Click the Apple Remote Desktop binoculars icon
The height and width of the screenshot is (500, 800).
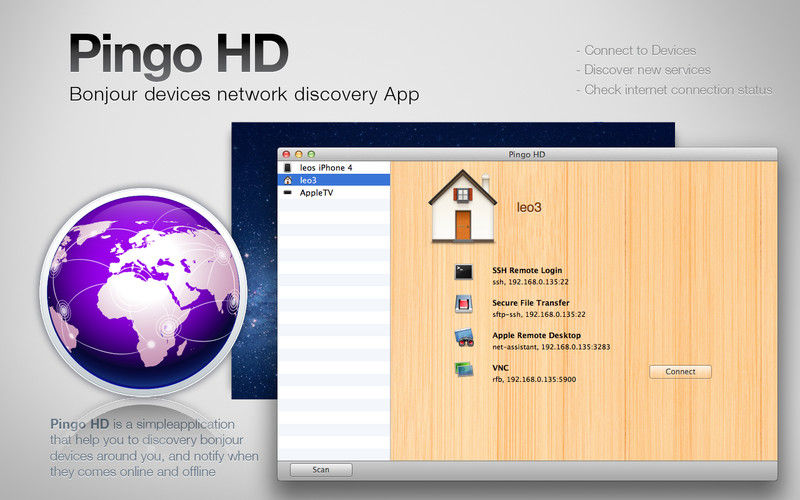coord(464,338)
